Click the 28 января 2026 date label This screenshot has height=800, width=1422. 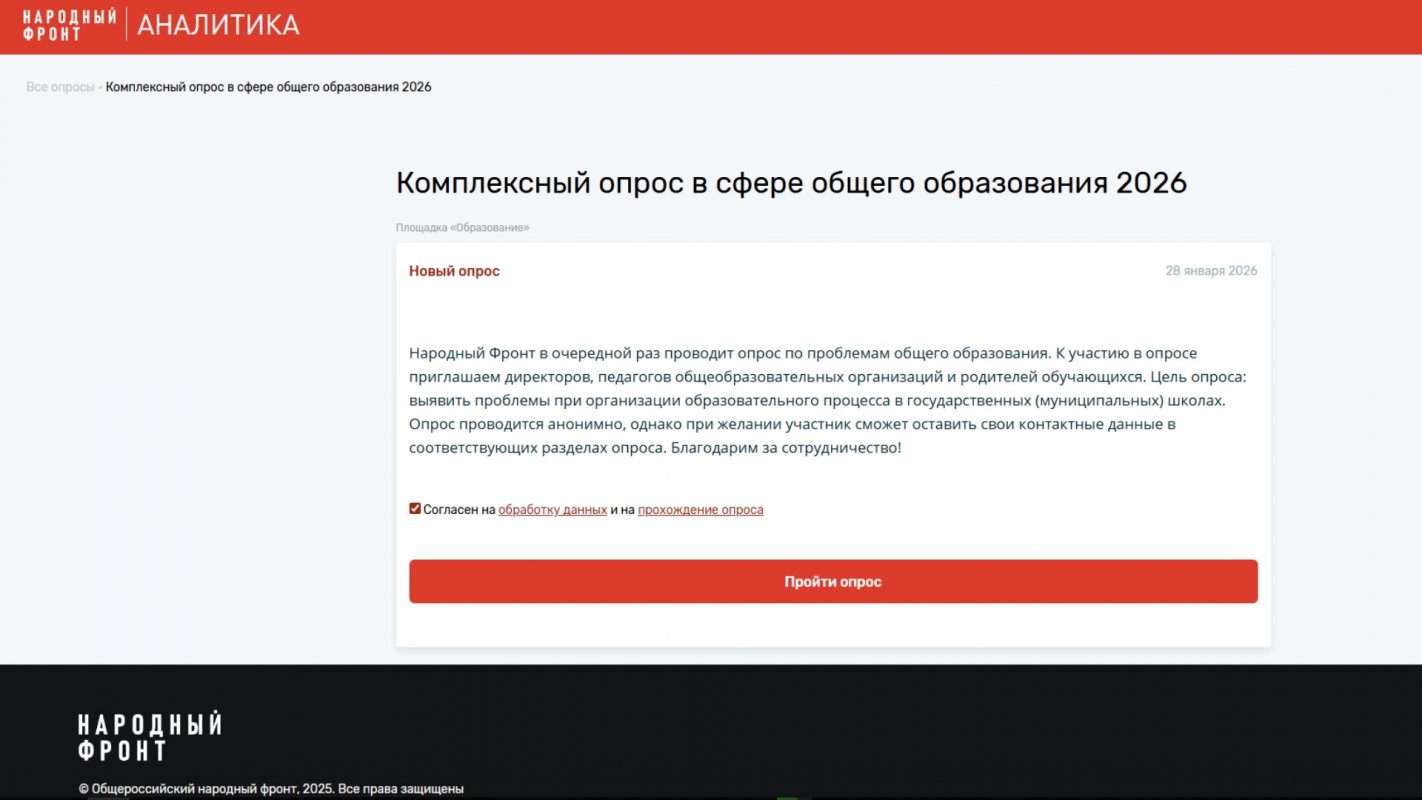point(1211,270)
